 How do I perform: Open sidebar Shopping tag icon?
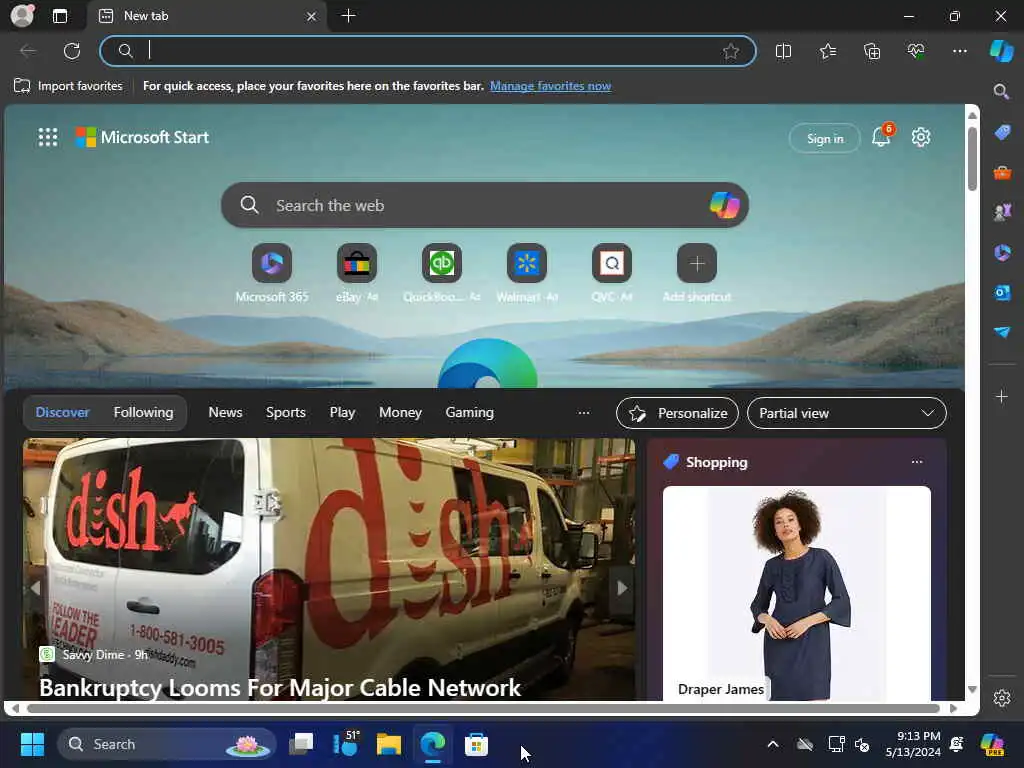(x=1002, y=133)
